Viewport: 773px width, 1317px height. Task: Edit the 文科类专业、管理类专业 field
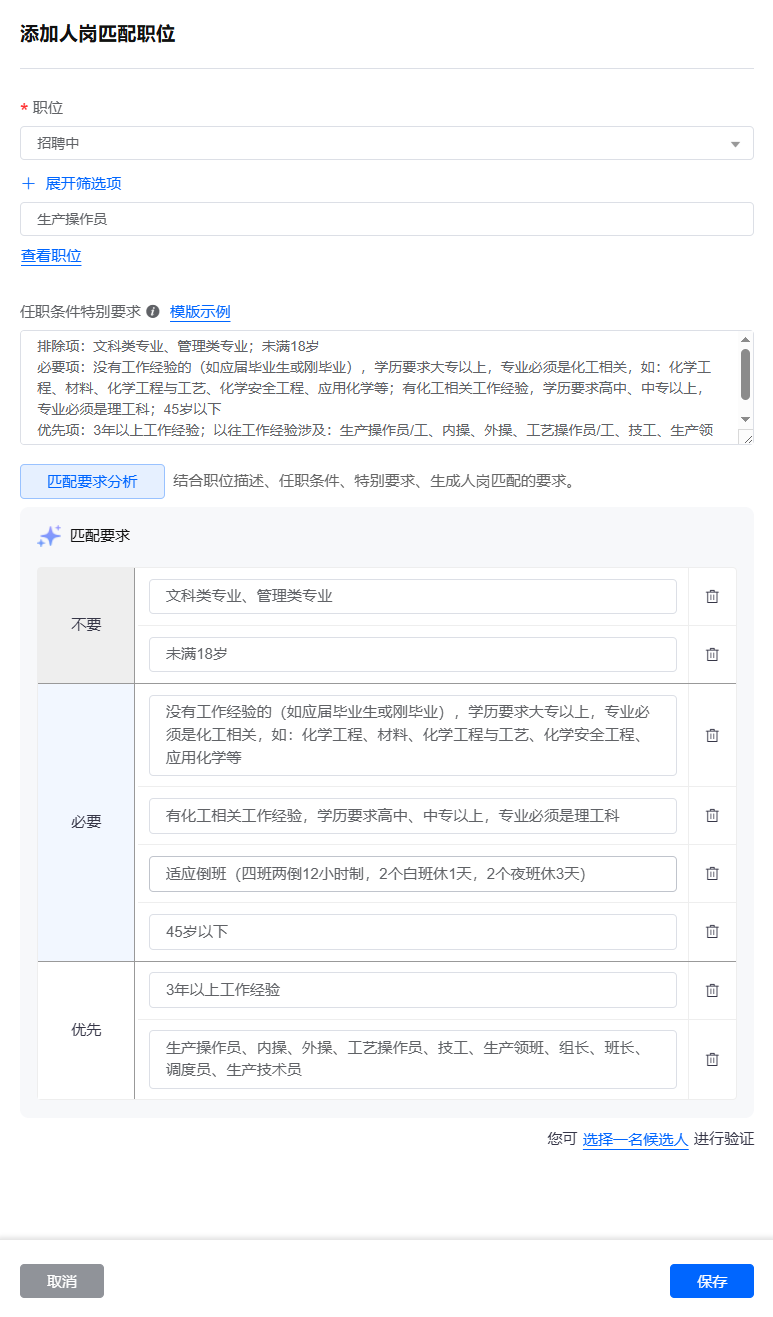pos(413,596)
